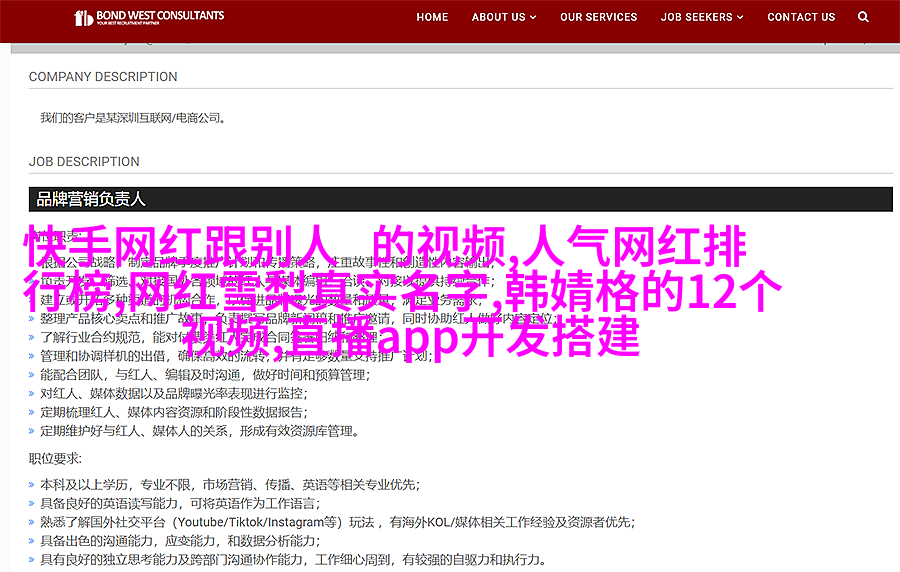The image size is (900, 572).
Task: Click the Company Description heading
Action: click(x=103, y=77)
